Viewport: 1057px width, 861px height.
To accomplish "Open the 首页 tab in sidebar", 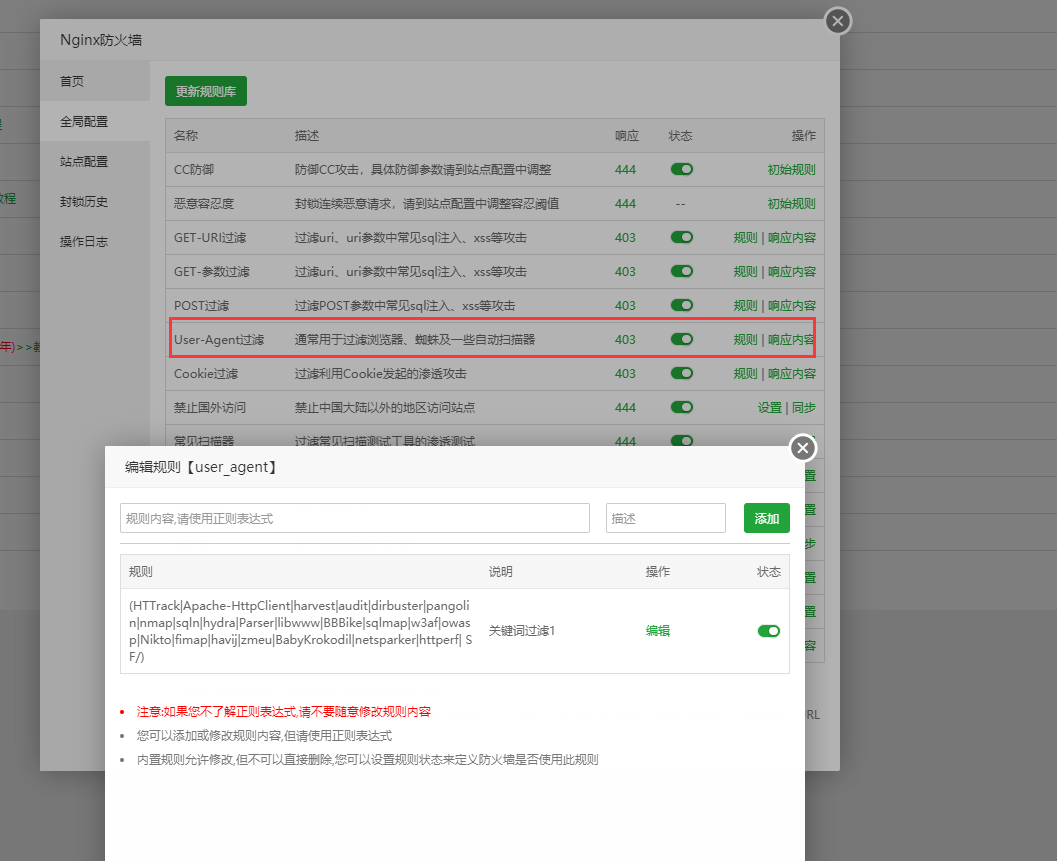I will [95, 81].
